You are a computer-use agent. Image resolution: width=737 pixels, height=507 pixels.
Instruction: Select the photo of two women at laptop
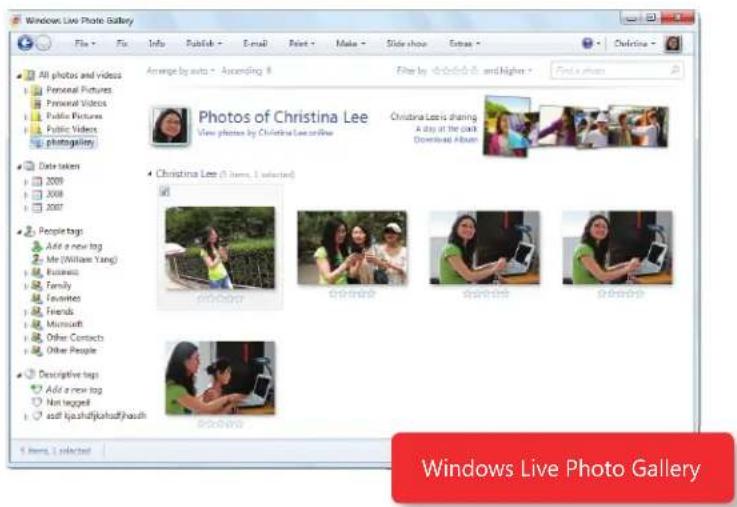coord(220,378)
